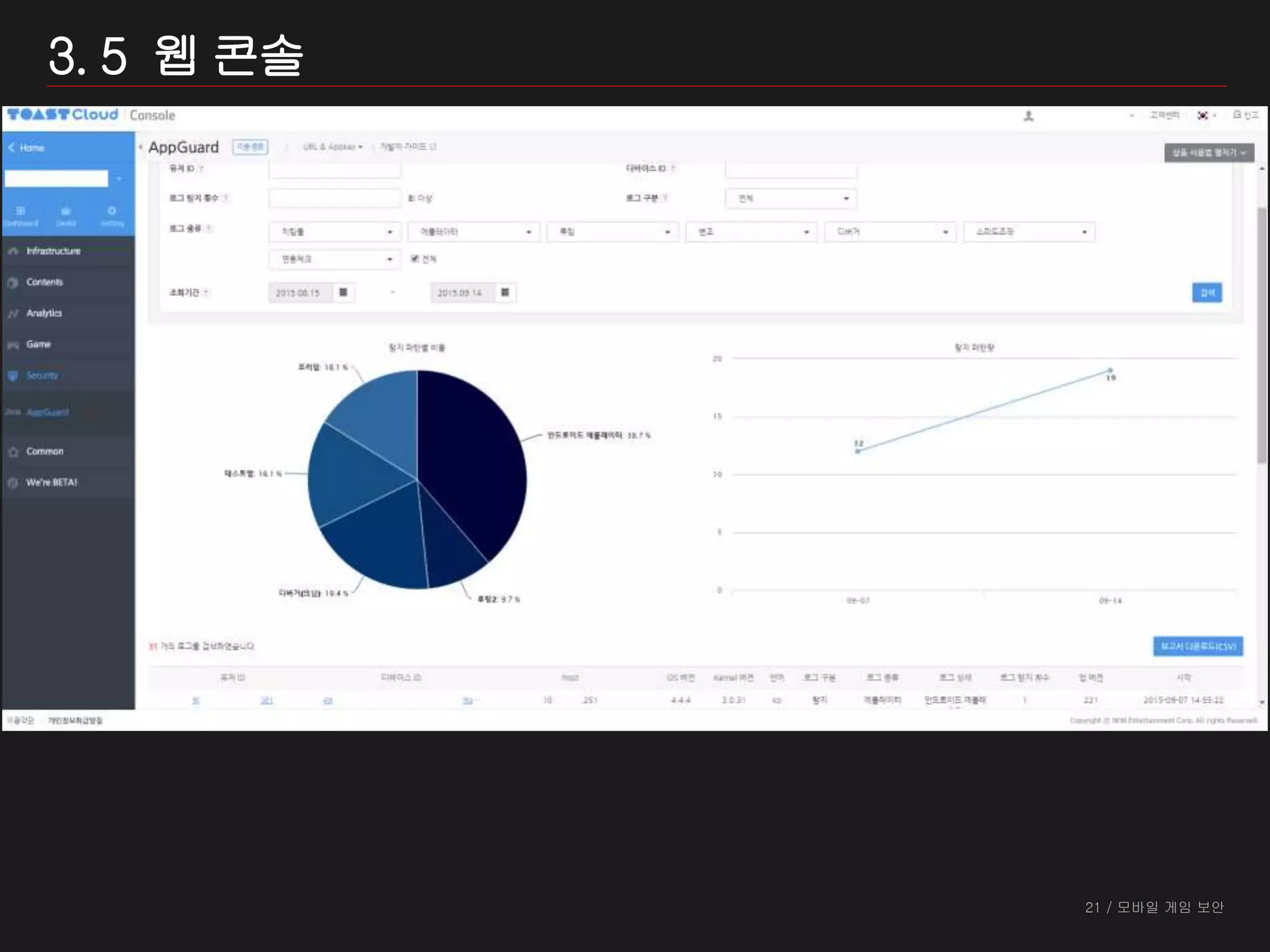
Task: Click the end date field 2015.09.14
Action: tap(463, 293)
